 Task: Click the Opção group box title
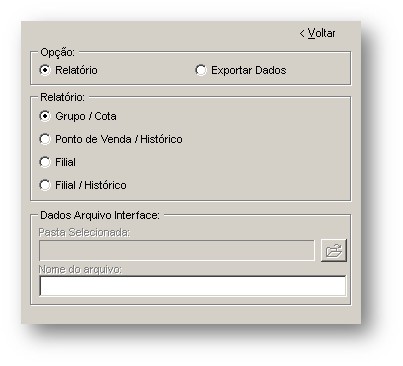57,52
